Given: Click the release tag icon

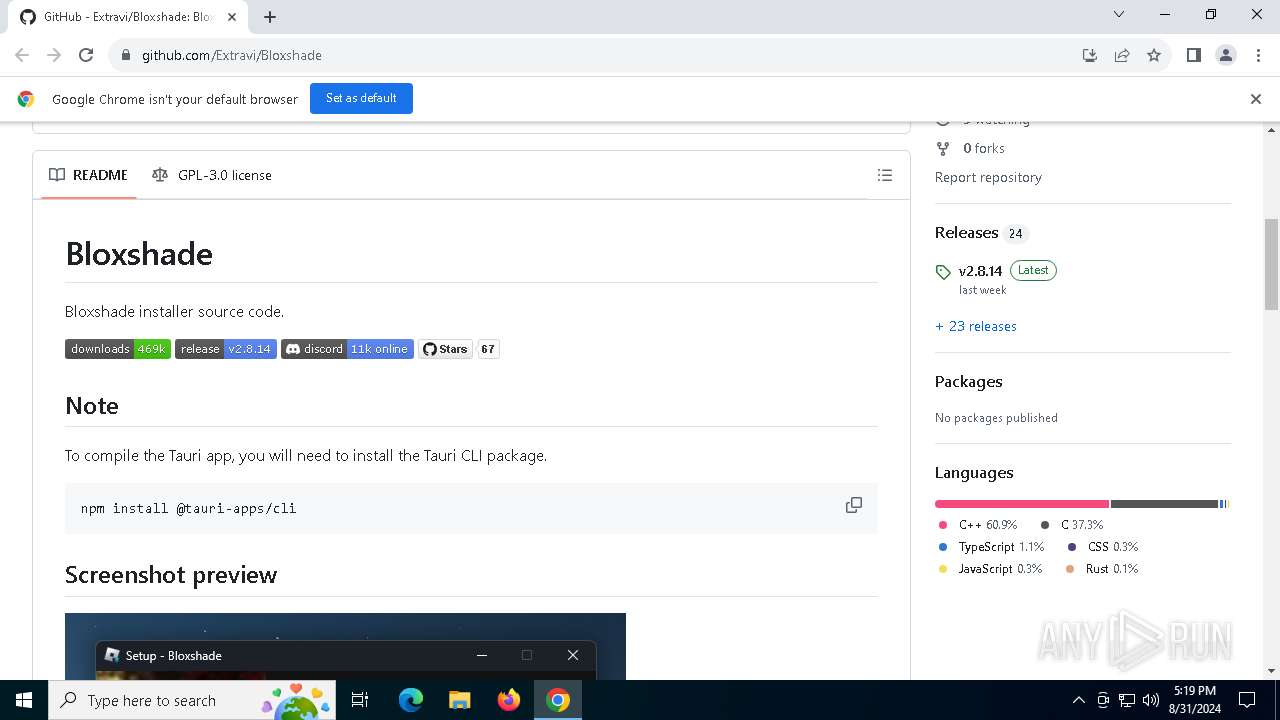Looking at the screenshot, I should 943,272.
